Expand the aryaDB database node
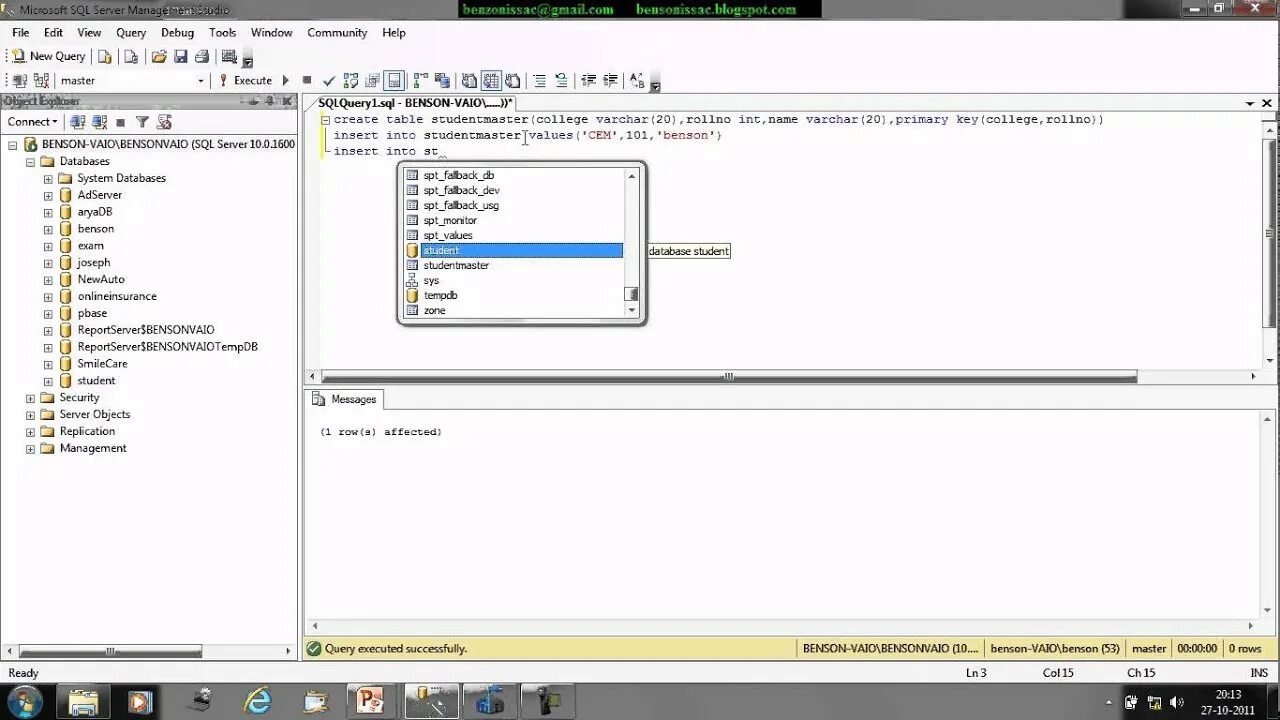Screen dimensions: 1280x720 tap(48, 213)
